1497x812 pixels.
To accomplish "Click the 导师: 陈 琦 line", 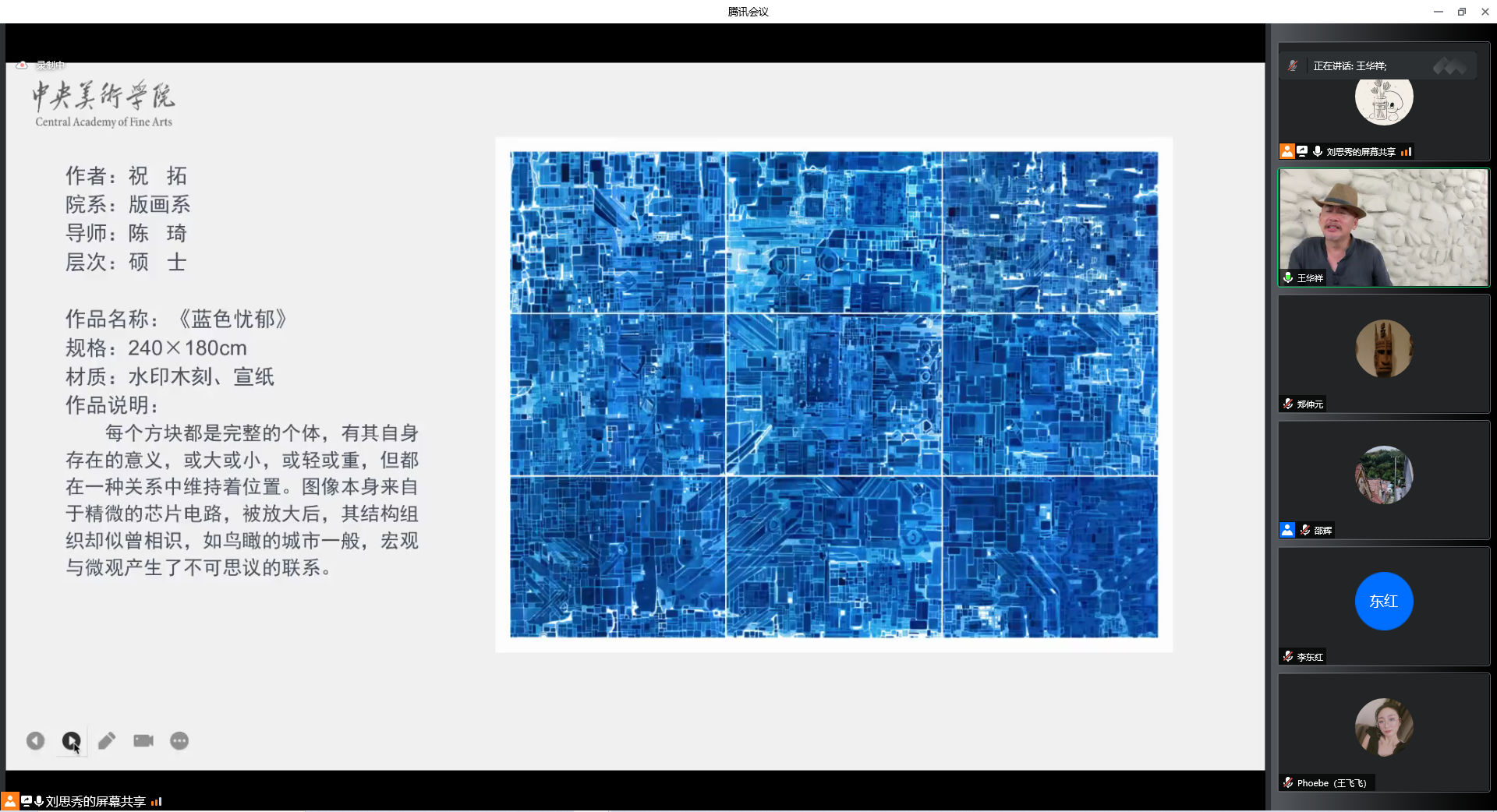I will (x=126, y=233).
